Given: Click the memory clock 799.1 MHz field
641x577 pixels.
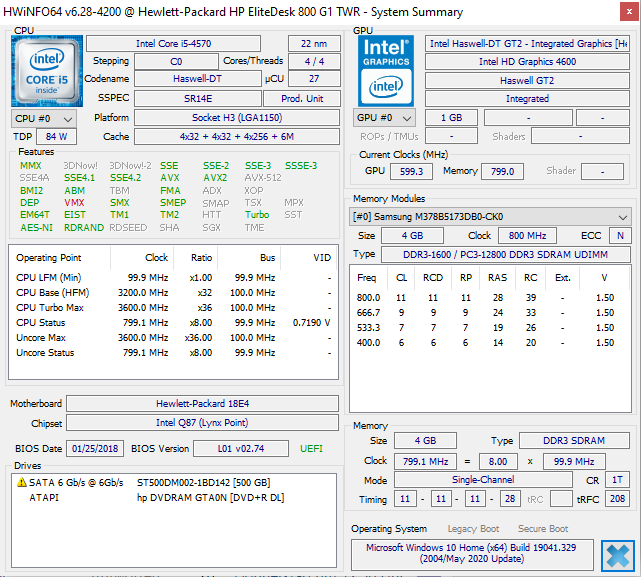Looking at the screenshot, I should 426,462.
